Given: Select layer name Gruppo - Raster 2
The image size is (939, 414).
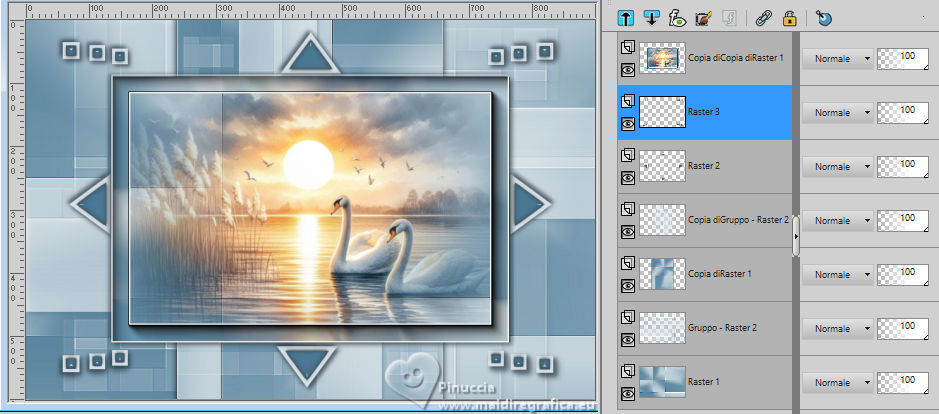Looking at the screenshot, I should pyautogui.click(x=722, y=328).
